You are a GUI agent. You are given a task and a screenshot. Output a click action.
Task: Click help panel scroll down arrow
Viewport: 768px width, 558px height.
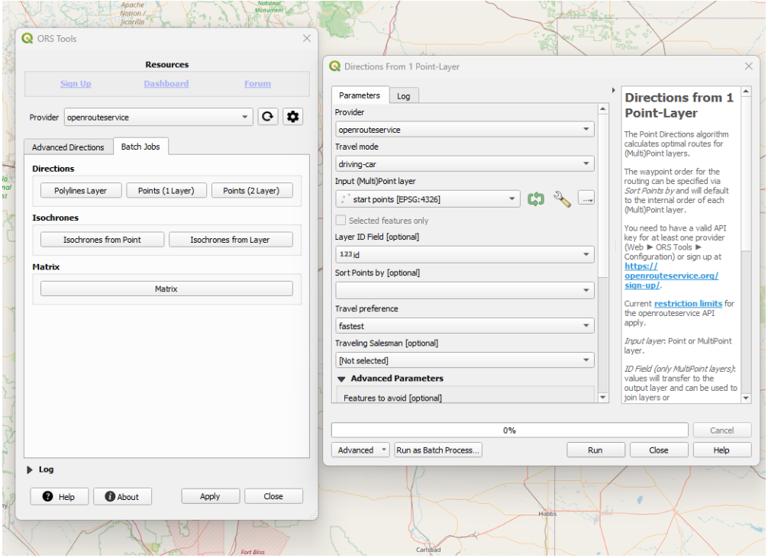pyautogui.click(x=746, y=398)
